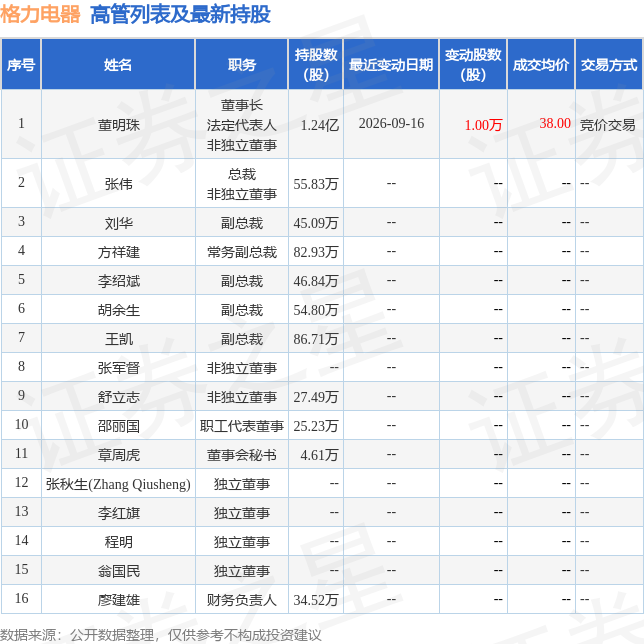Click the 数据来源 footer note
The width and height of the screenshot is (644, 644).
pos(161,635)
